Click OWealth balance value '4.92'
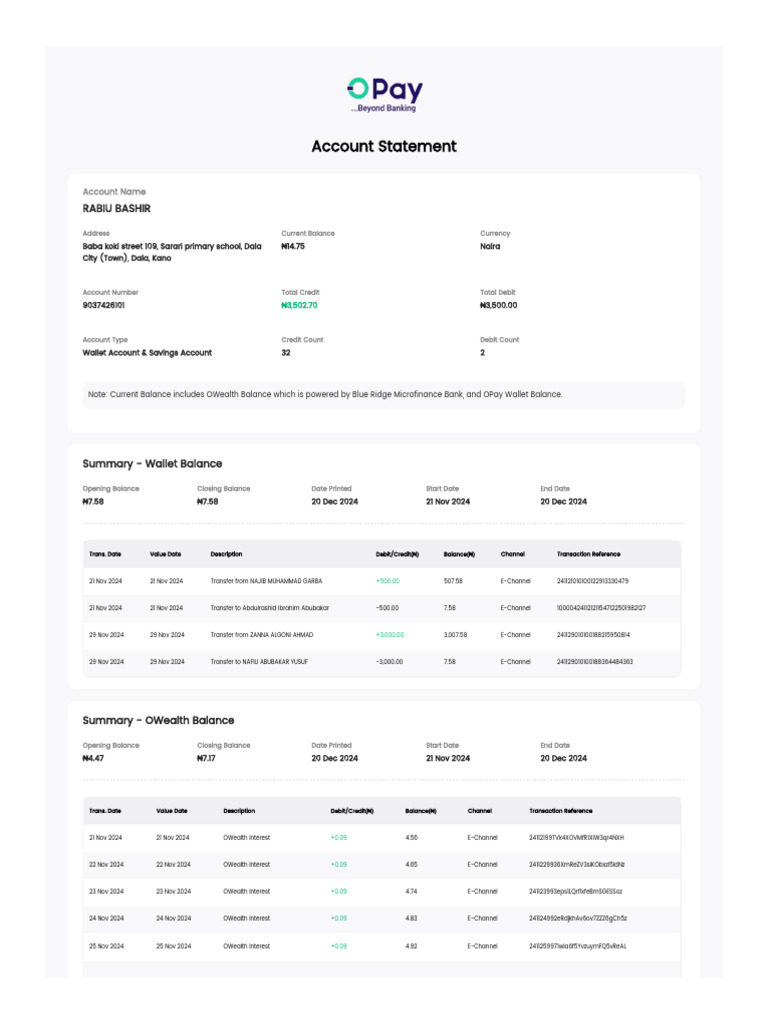Viewport: 768px width, 1024px height. click(x=411, y=946)
